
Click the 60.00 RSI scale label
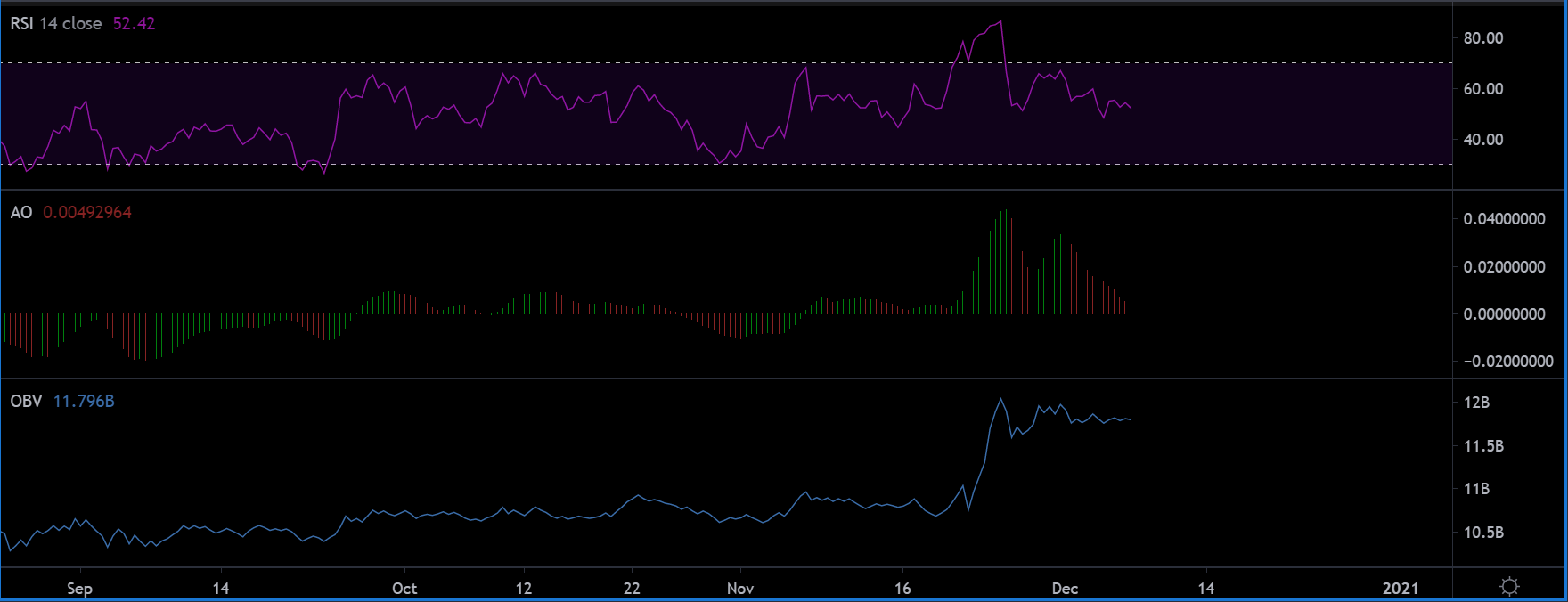click(1483, 89)
